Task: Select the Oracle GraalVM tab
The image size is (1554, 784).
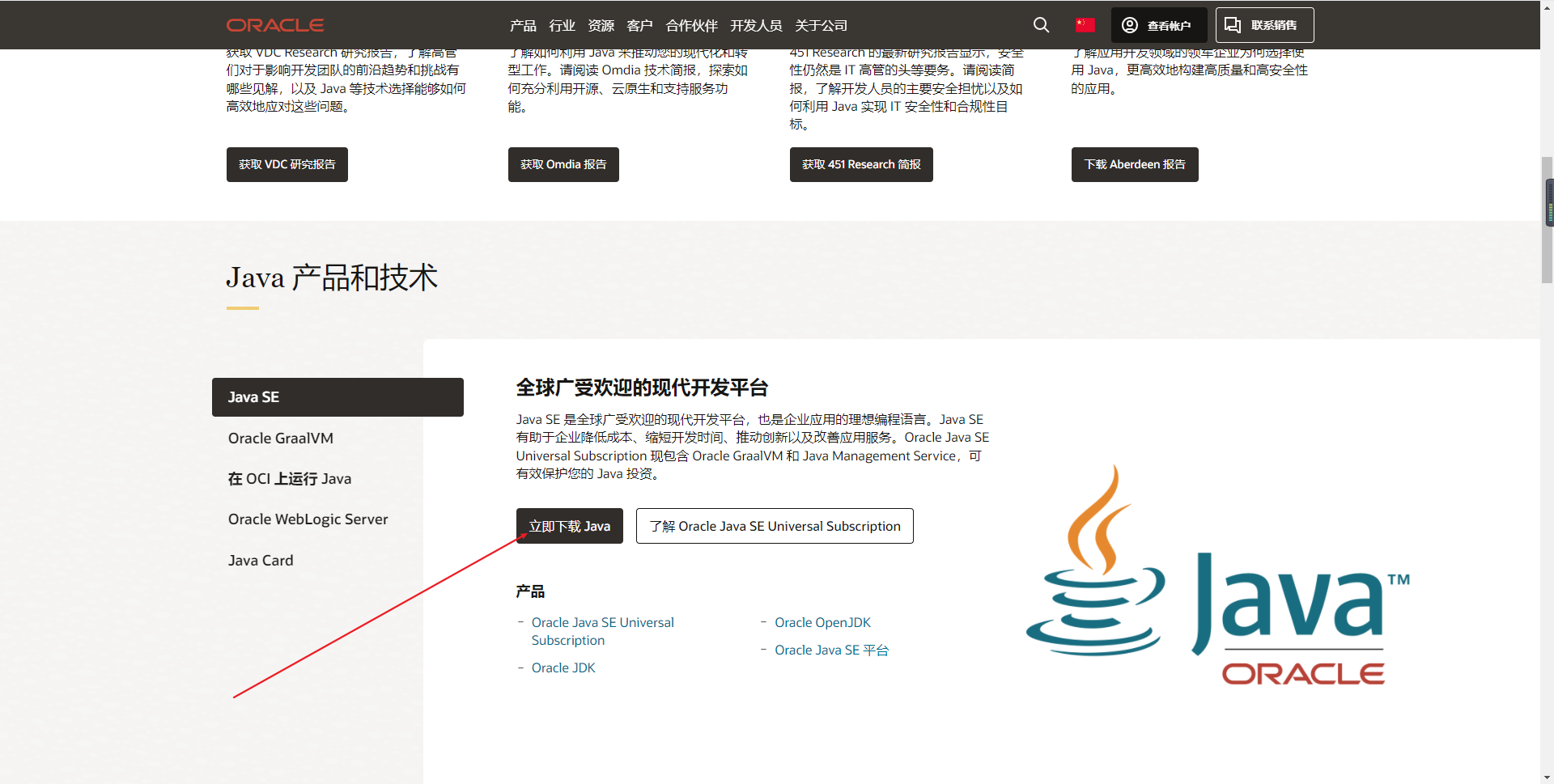Action: (x=281, y=438)
